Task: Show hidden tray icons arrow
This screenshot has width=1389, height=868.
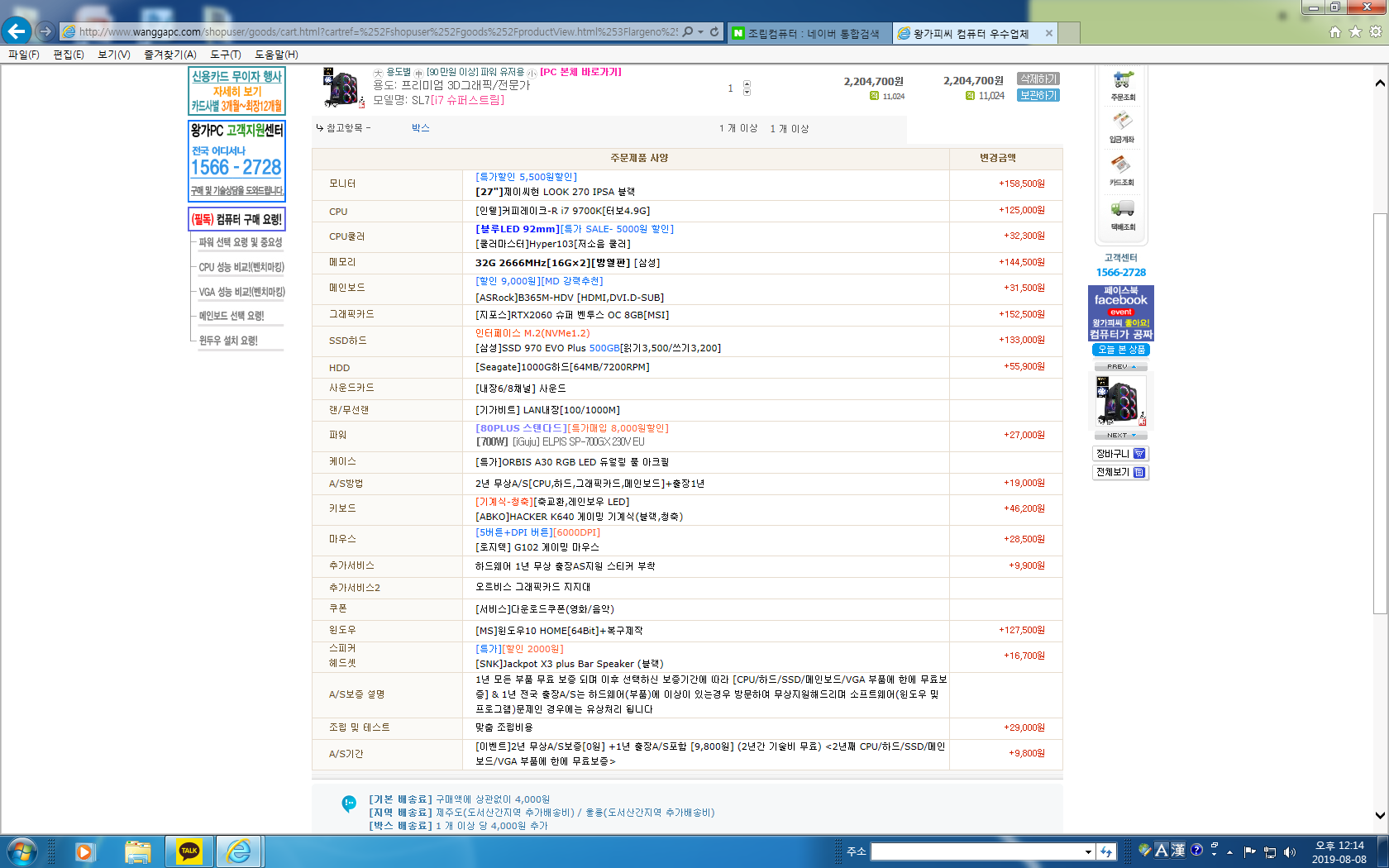Action: tap(1229, 851)
